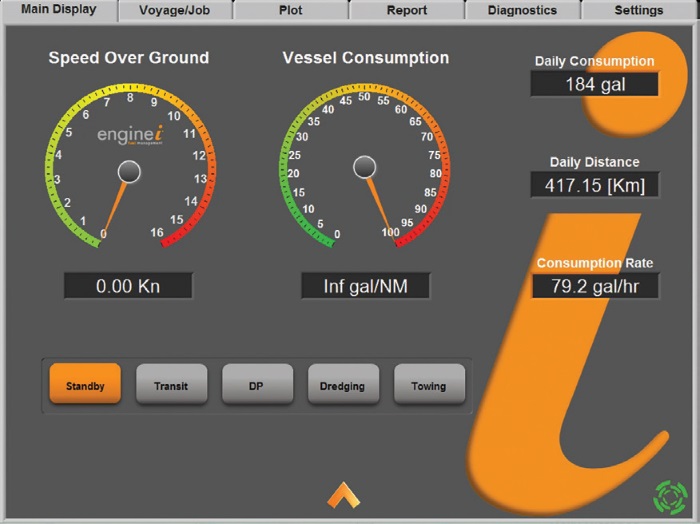This screenshot has height=524, width=700.
Task: Click the 0.00 Kn speed readout
Action: (128, 286)
